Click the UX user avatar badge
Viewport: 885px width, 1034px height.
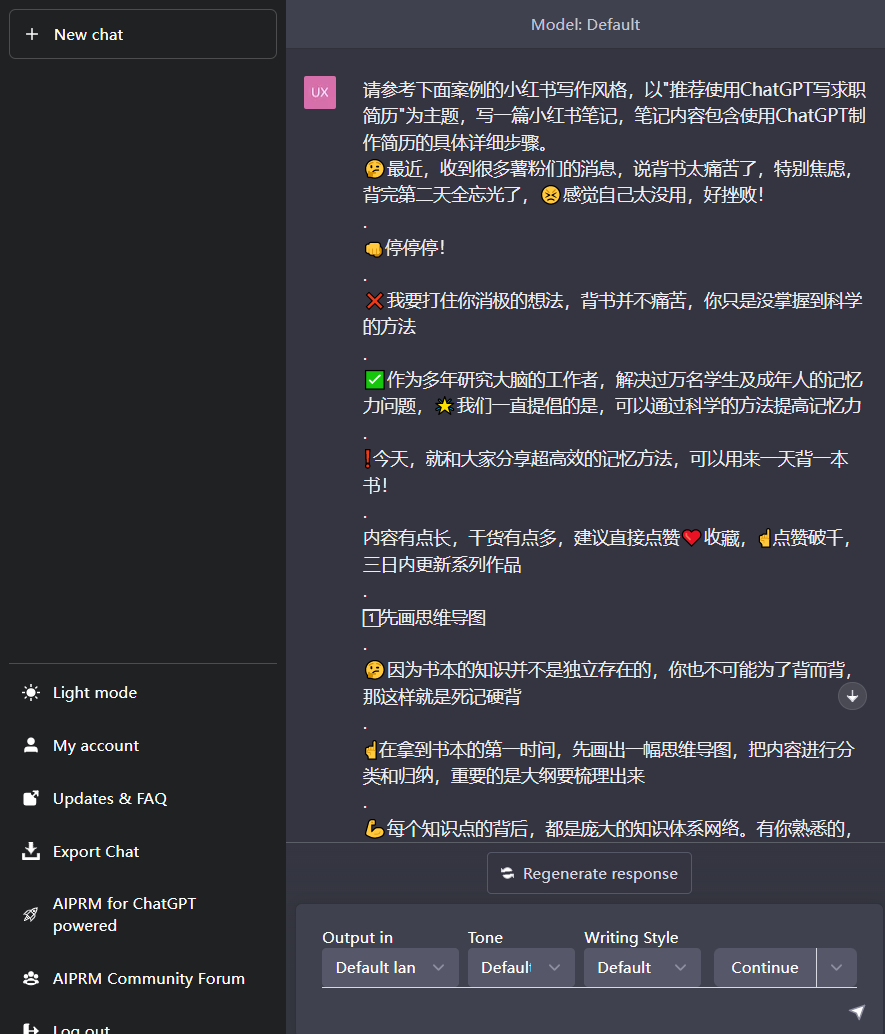pos(319,92)
